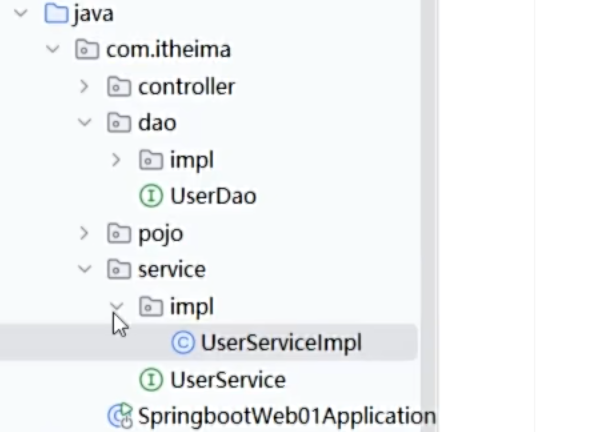This screenshot has height=432, width=606.
Task: Click the UserServiceImpl class icon
Action: coord(182,343)
